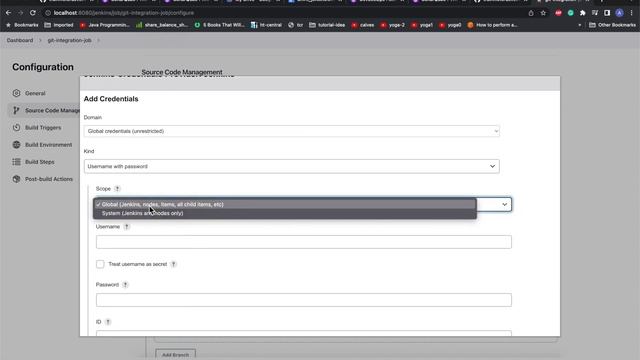Open the share_balance_sh bookmark
This screenshot has height=360, width=640.
pyautogui.click(x=162, y=25)
